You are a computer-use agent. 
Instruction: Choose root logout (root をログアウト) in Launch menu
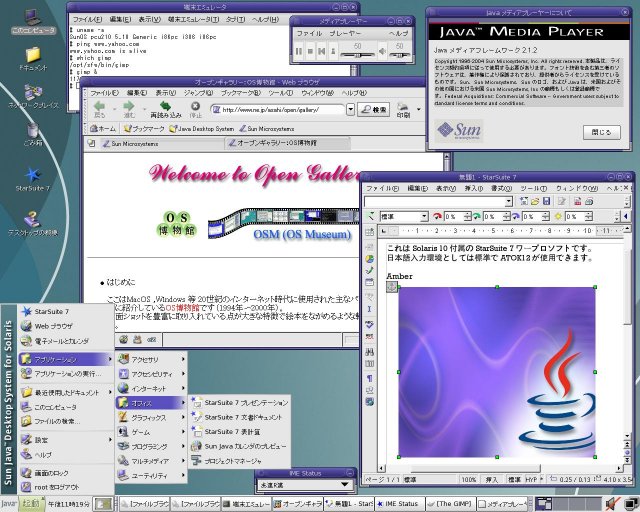tap(67, 487)
